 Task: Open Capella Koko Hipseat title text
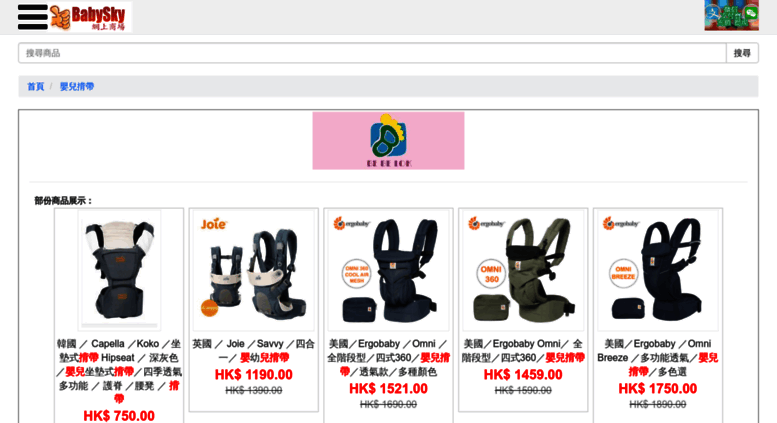(119, 371)
